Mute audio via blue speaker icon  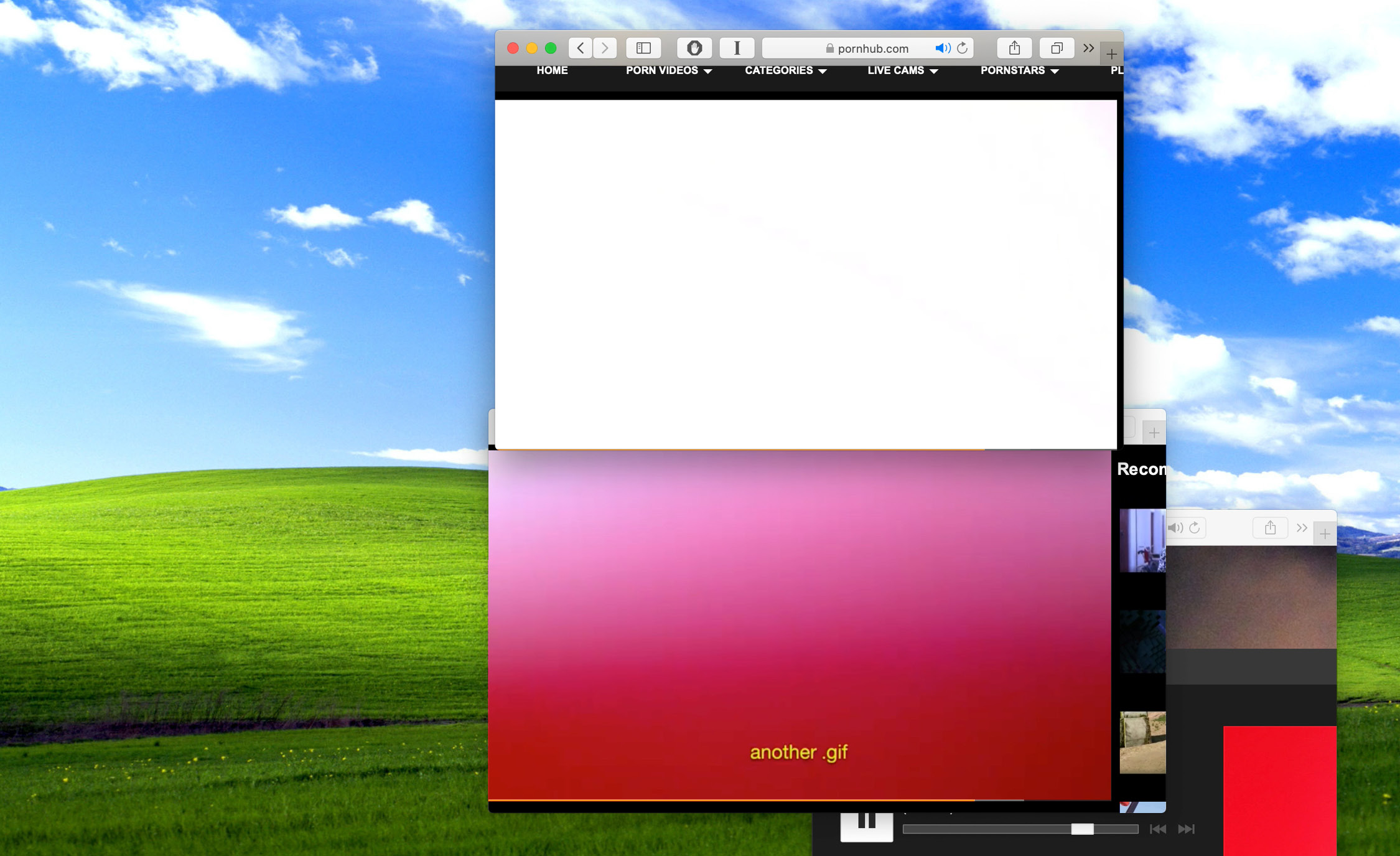pyautogui.click(x=942, y=48)
